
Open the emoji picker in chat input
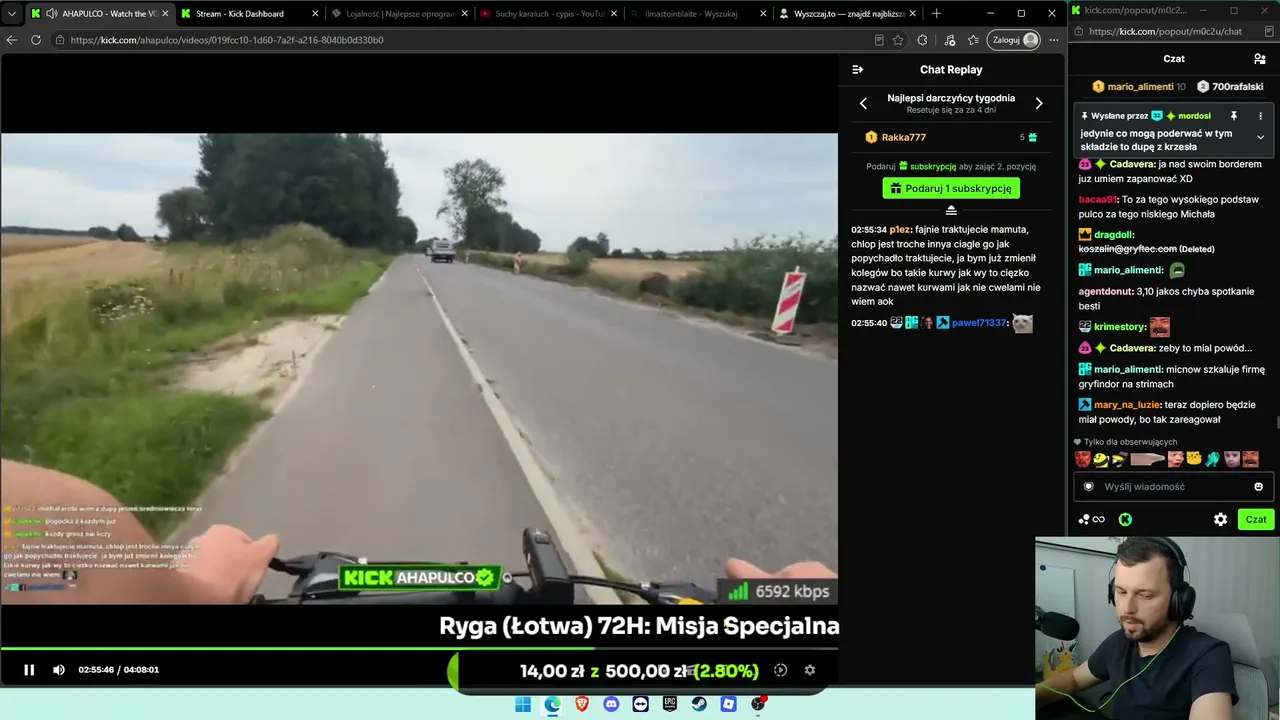tap(1259, 487)
